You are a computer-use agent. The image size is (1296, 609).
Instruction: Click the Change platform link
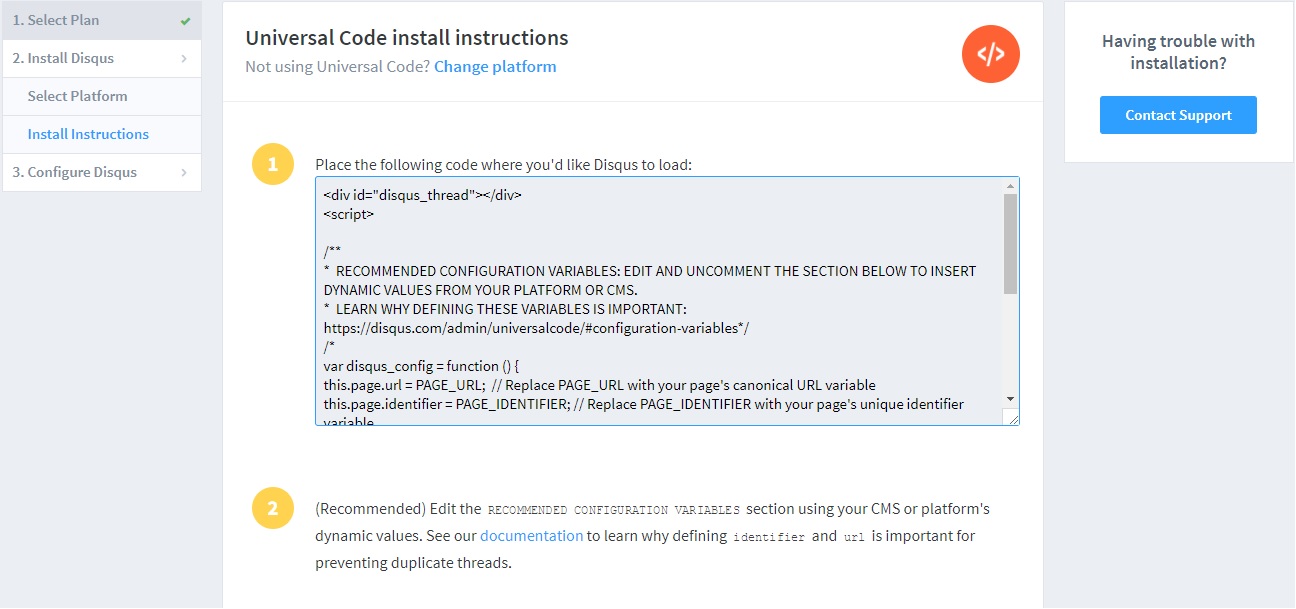click(495, 66)
